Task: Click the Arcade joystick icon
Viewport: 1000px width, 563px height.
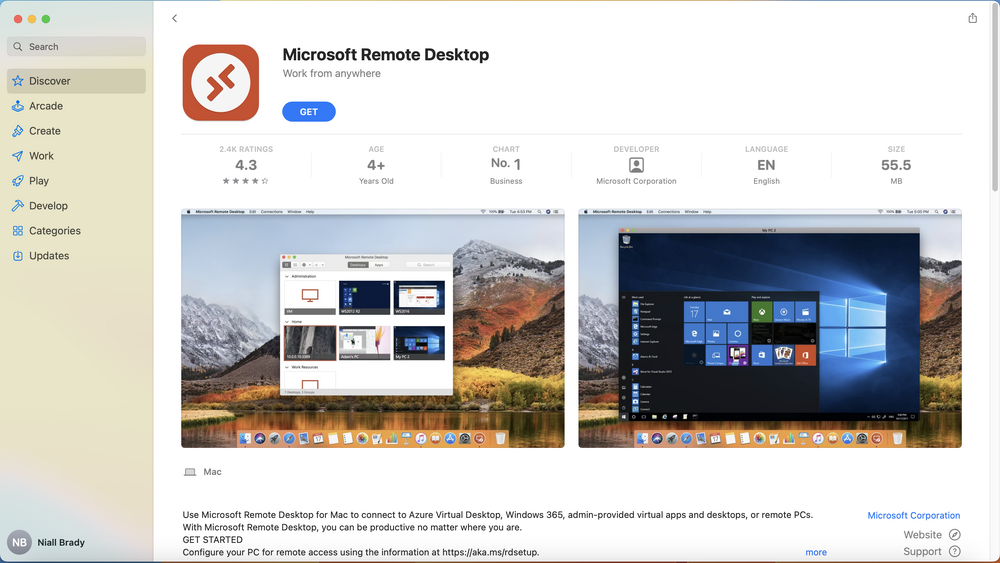Action: [x=18, y=106]
